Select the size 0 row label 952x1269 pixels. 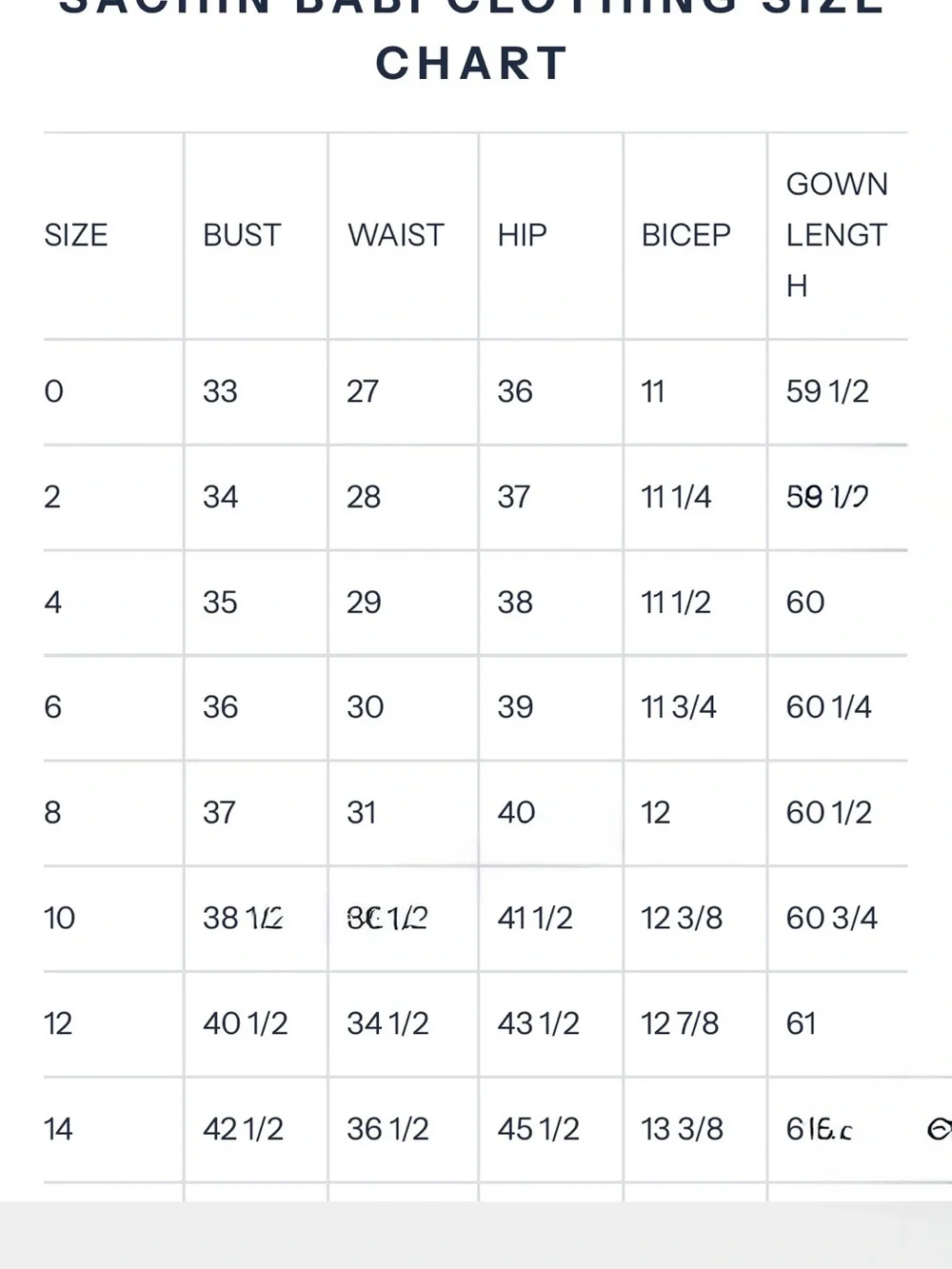[x=53, y=391]
